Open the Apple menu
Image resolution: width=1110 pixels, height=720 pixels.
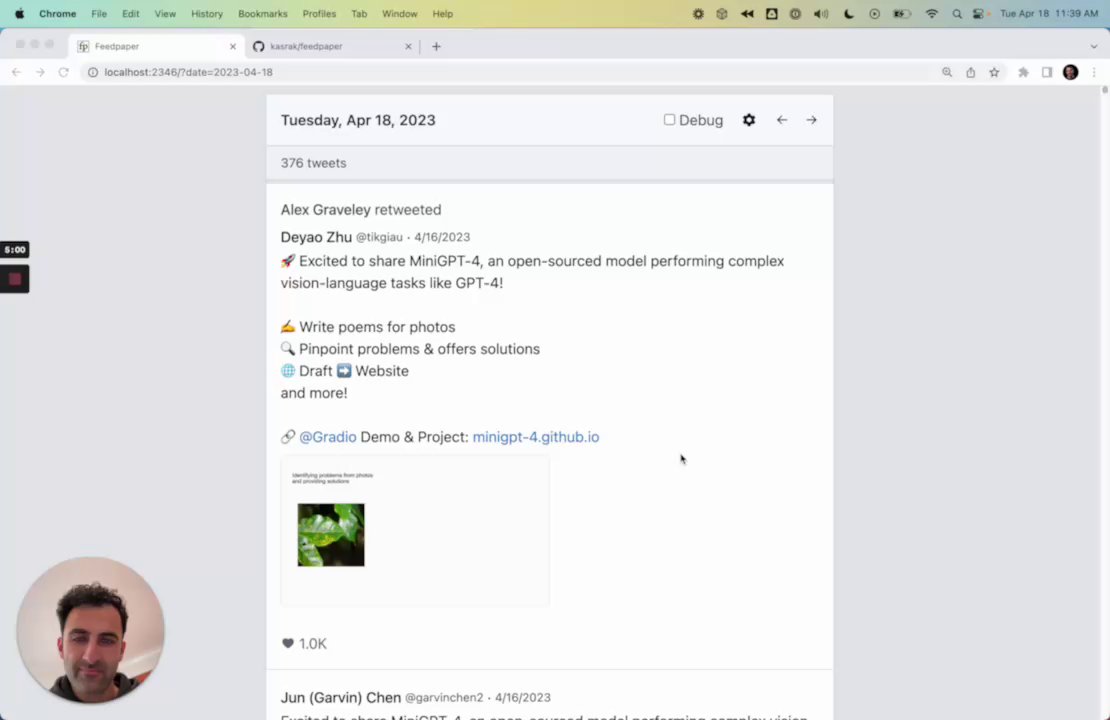pyautogui.click(x=19, y=13)
